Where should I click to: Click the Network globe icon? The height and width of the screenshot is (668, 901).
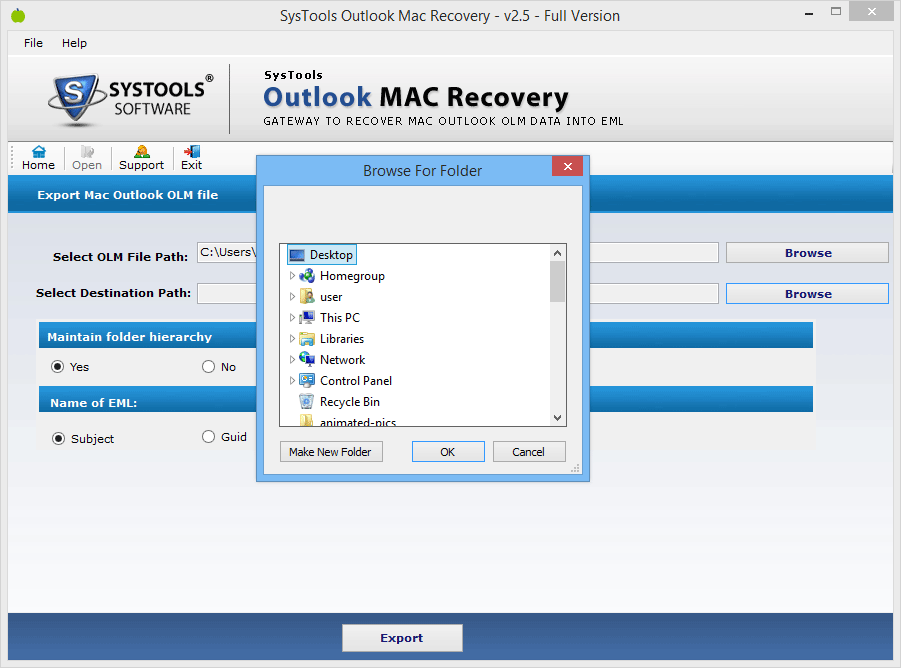307,360
